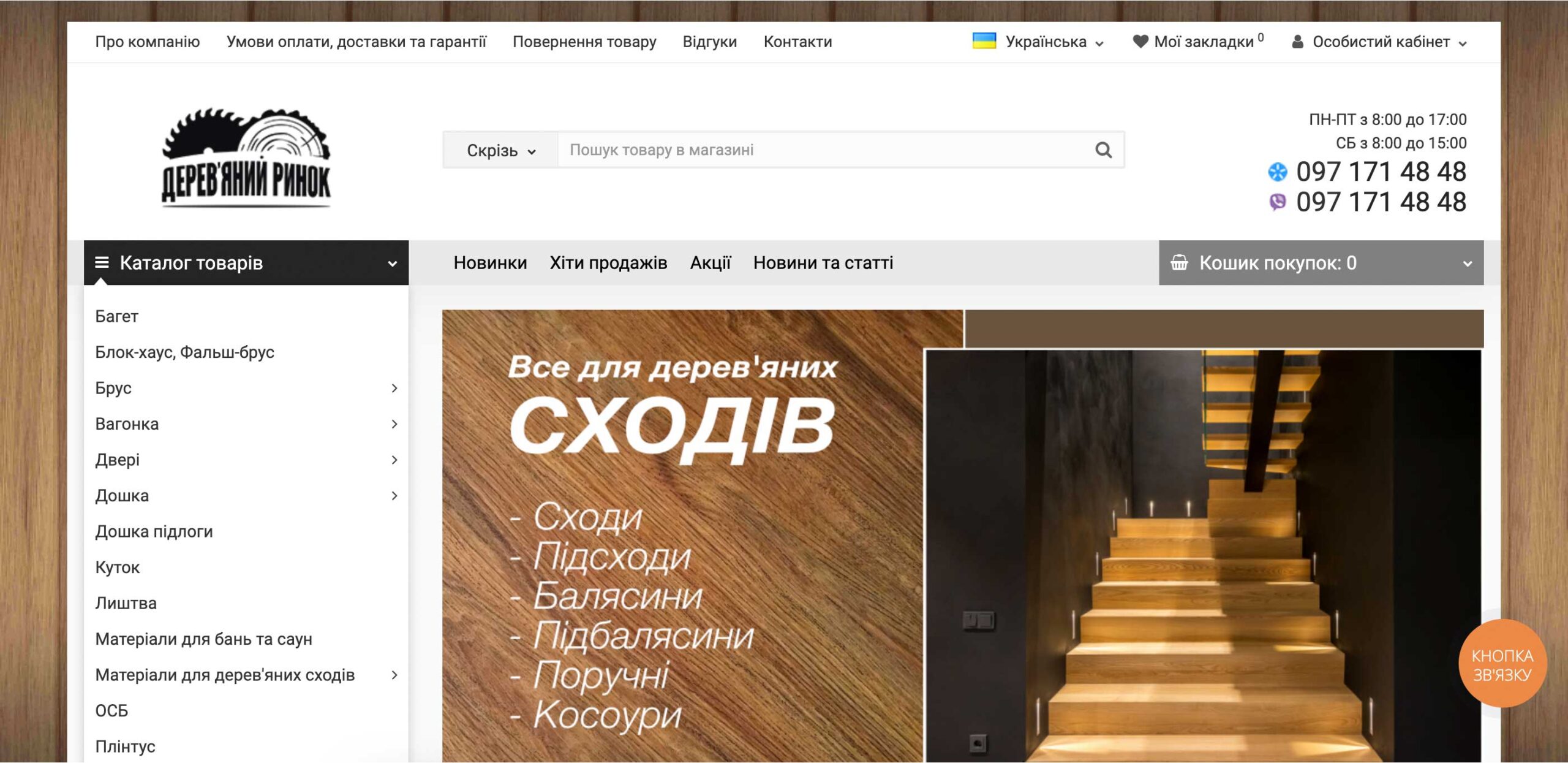The image size is (1568, 763).
Task: Expand the Двері category arrow
Action: tap(394, 460)
